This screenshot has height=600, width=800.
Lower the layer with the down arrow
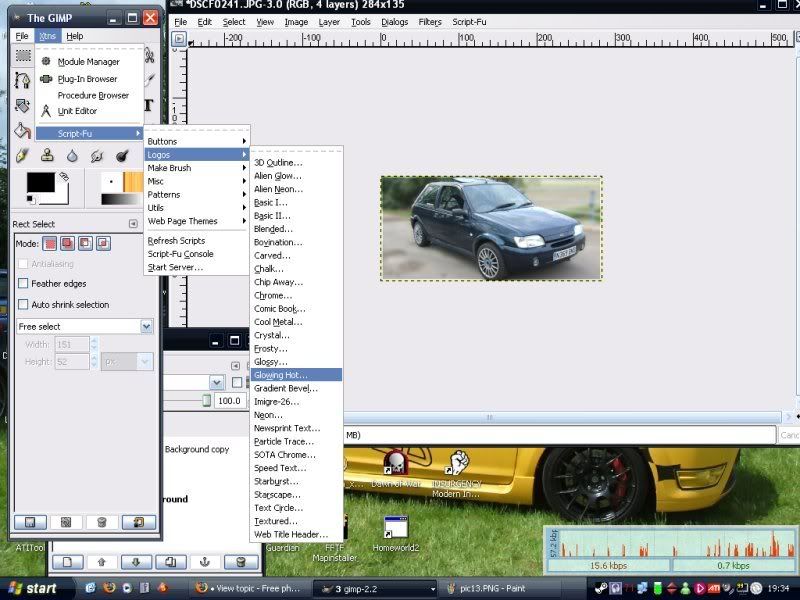[x=136, y=562]
